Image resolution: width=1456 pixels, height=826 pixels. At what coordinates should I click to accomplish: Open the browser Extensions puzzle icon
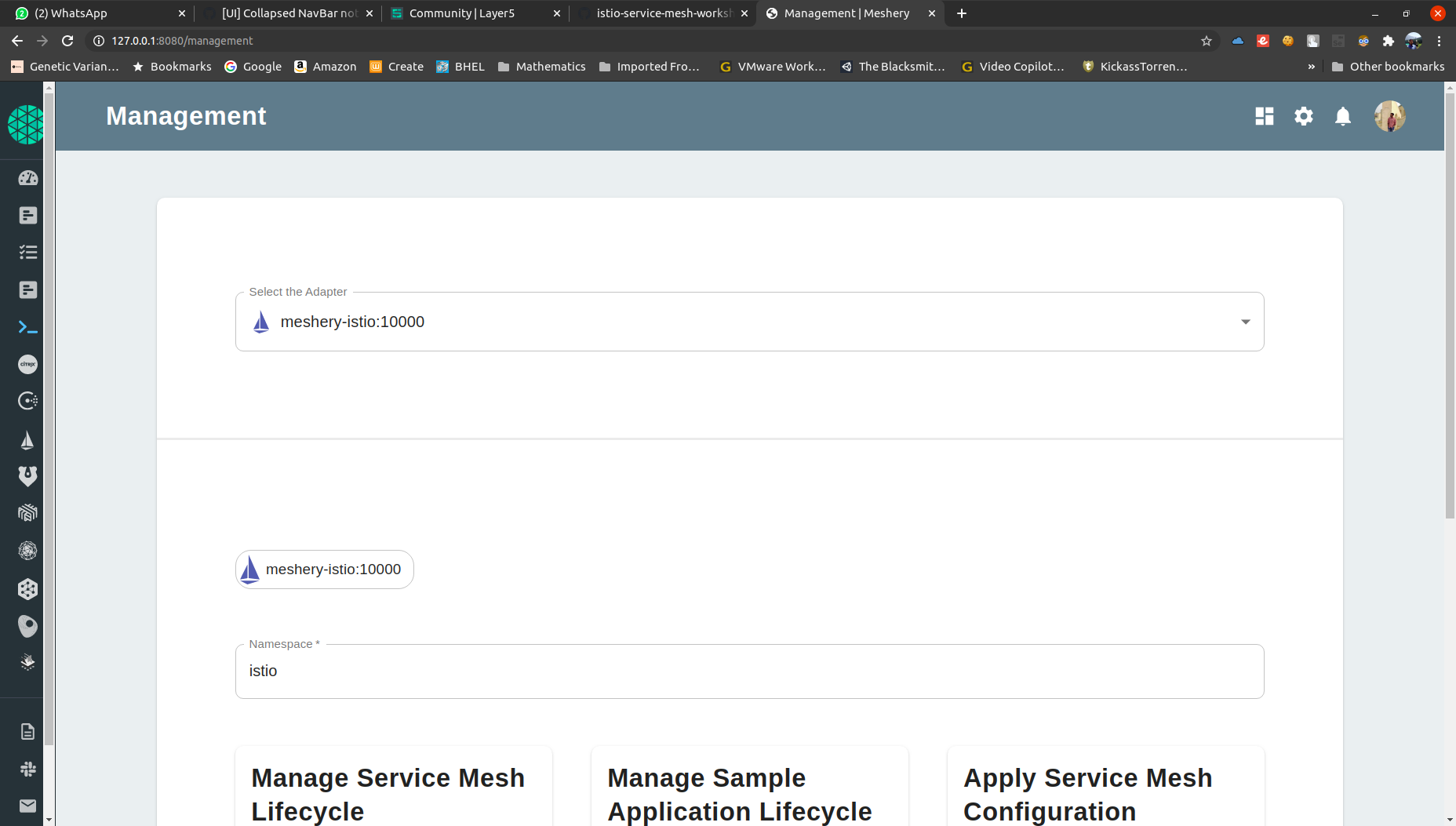click(1389, 41)
